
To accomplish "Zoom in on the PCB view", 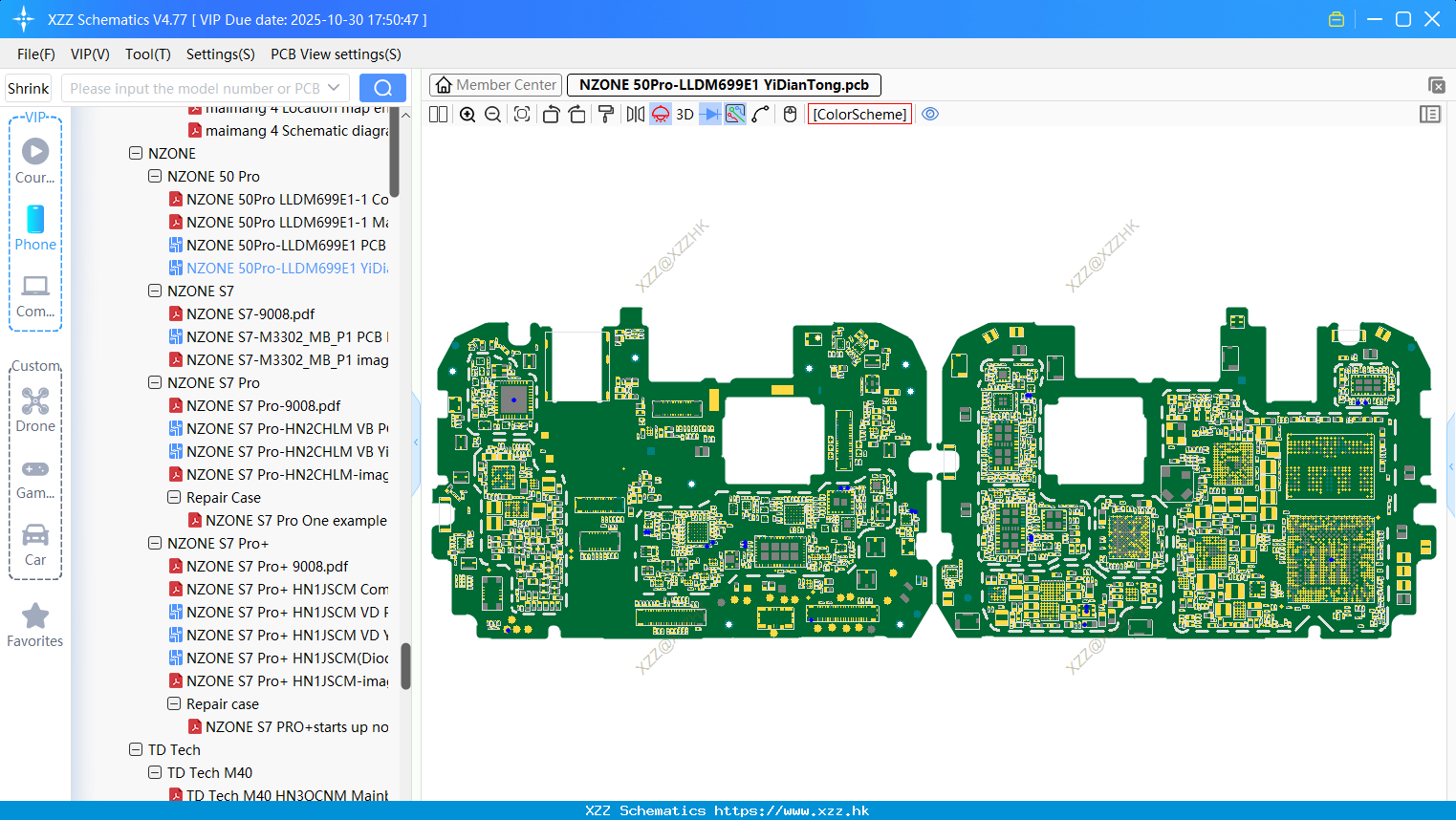I will [467, 115].
